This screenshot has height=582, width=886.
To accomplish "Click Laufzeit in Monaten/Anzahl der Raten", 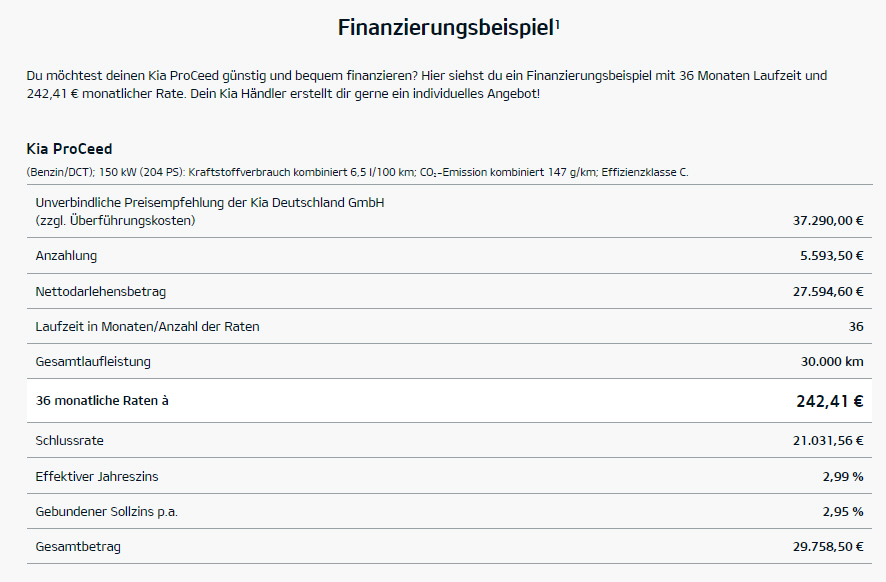I will point(147,327).
